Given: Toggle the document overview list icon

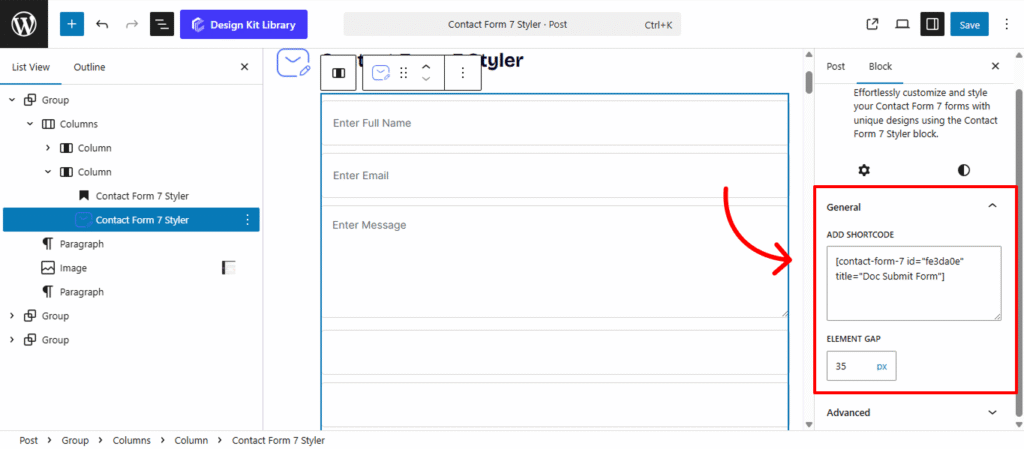Looking at the screenshot, I should pyautogui.click(x=161, y=24).
